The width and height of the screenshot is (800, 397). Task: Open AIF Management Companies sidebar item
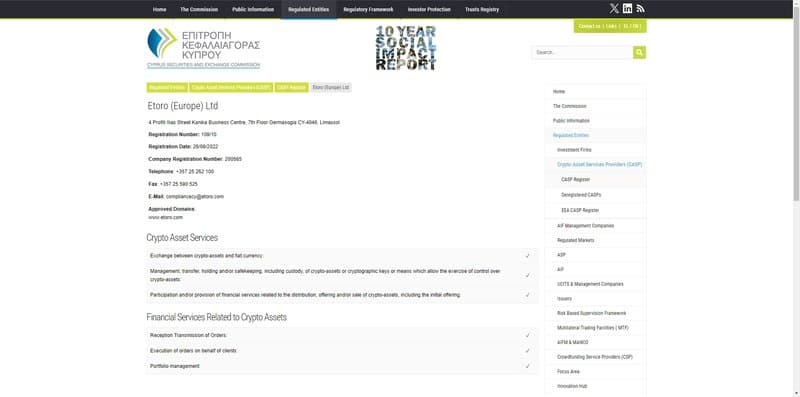point(585,226)
